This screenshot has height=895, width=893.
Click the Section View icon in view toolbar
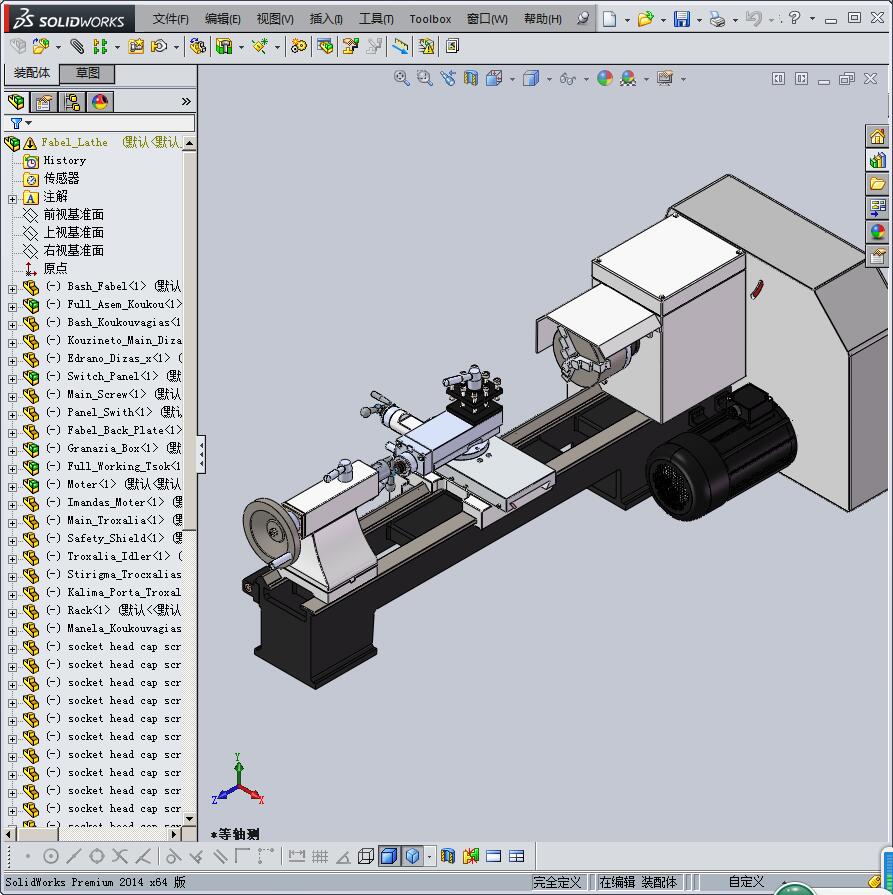coord(471,78)
